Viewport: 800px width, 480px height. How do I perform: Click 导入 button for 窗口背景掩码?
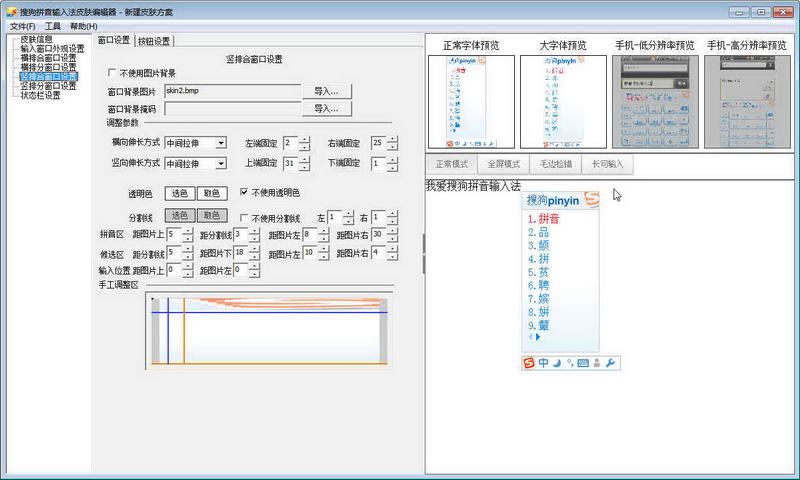[327, 109]
